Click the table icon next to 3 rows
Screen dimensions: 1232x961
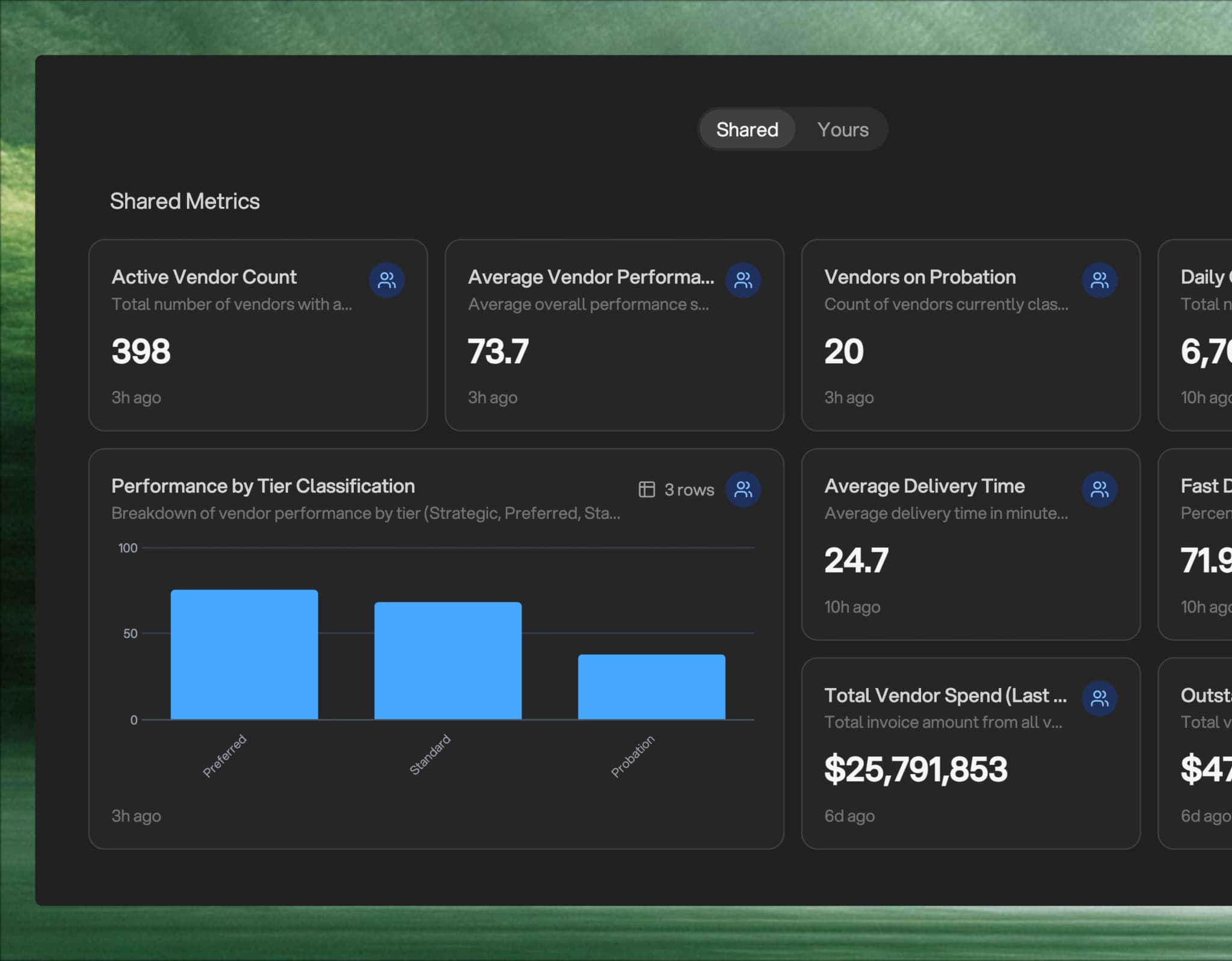tap(647, 490)
